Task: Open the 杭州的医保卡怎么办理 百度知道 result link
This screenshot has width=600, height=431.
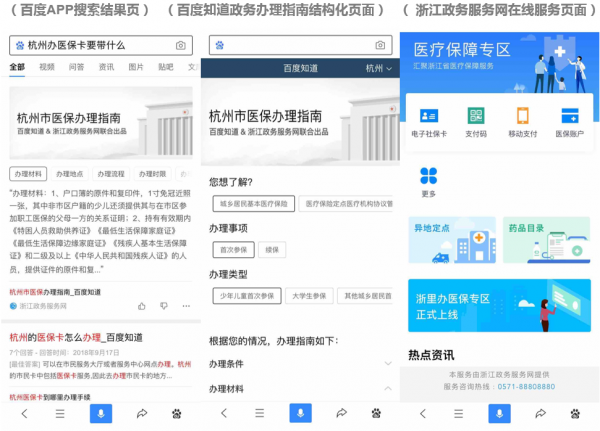Action: (x=76, y=338)
